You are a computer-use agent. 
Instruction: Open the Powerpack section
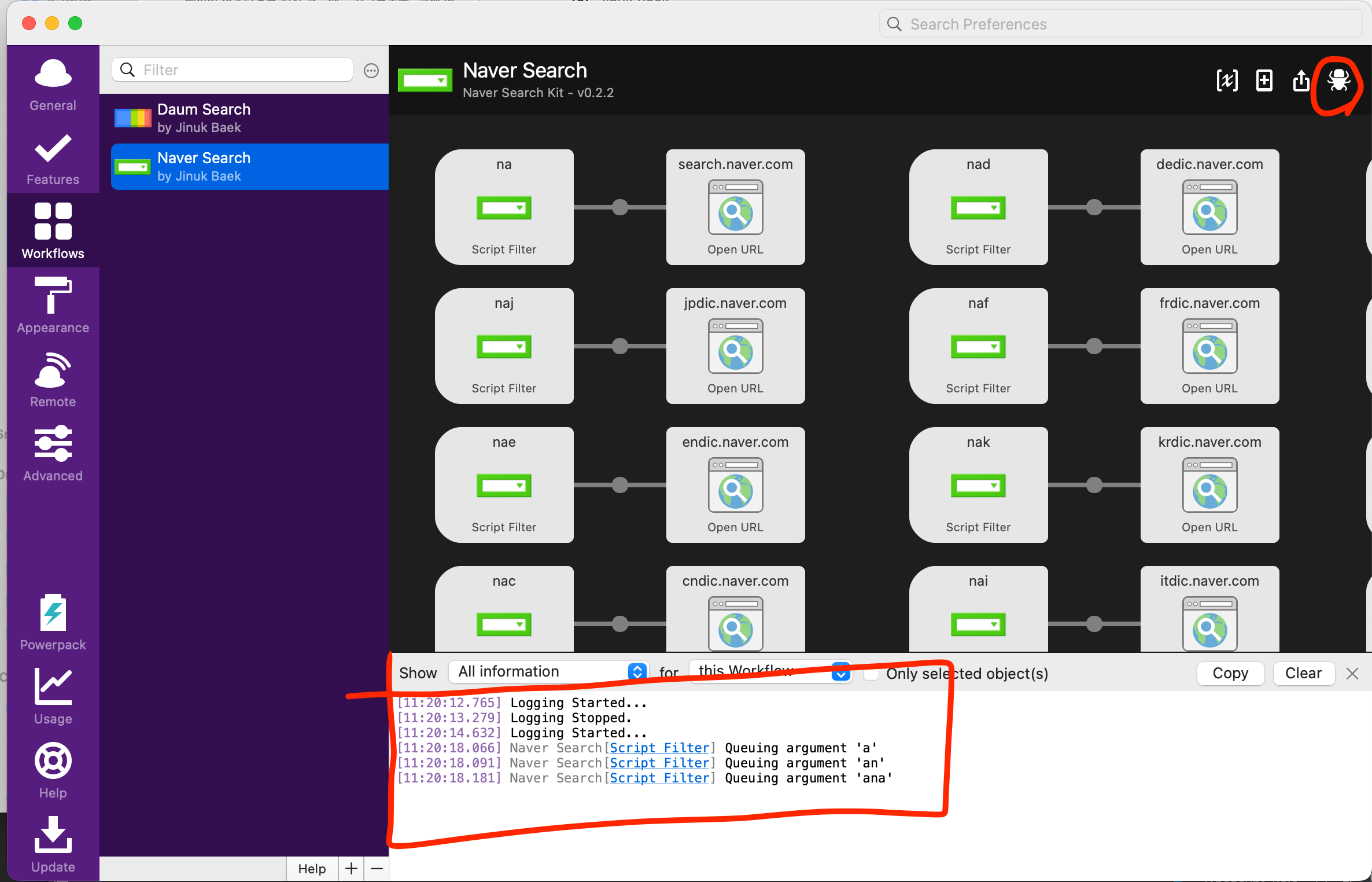point(53,622)
